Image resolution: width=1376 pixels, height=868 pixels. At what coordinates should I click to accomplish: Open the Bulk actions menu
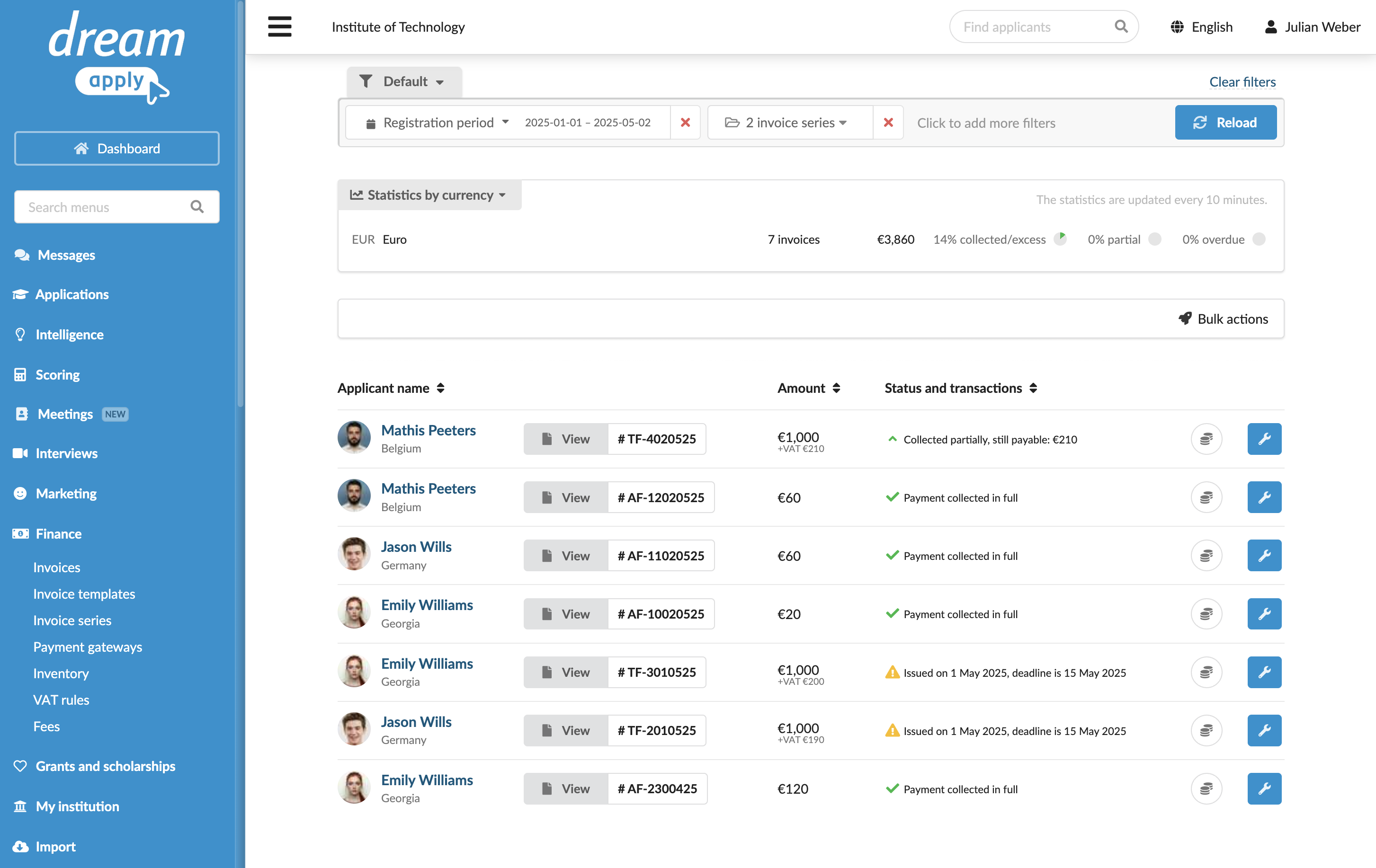[x=1224, y=319]
